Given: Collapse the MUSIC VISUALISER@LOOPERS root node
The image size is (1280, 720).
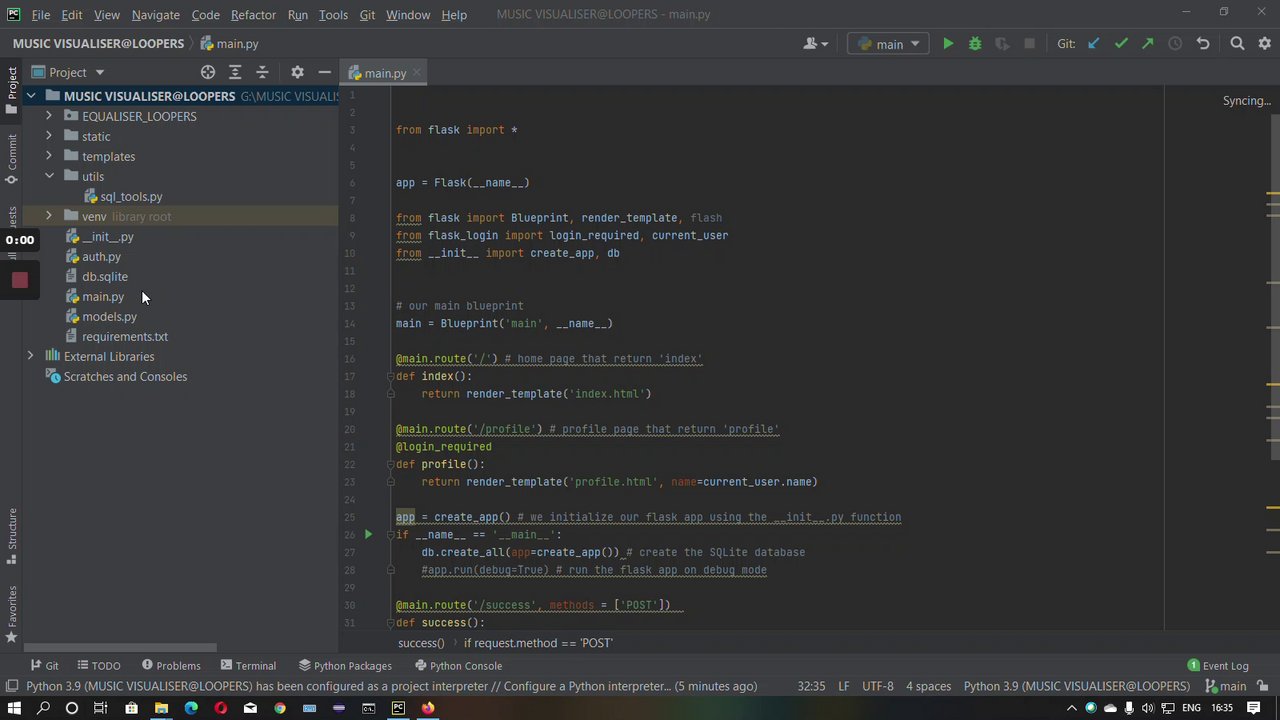Looking at the screenshot, I should coord(31,96).
